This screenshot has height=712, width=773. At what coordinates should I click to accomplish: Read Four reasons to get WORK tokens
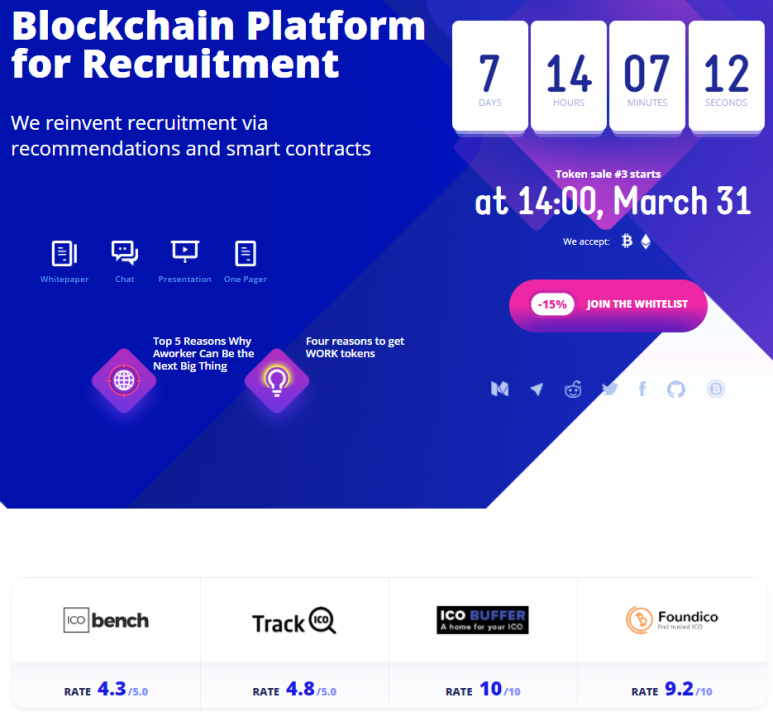coord(355,347)
